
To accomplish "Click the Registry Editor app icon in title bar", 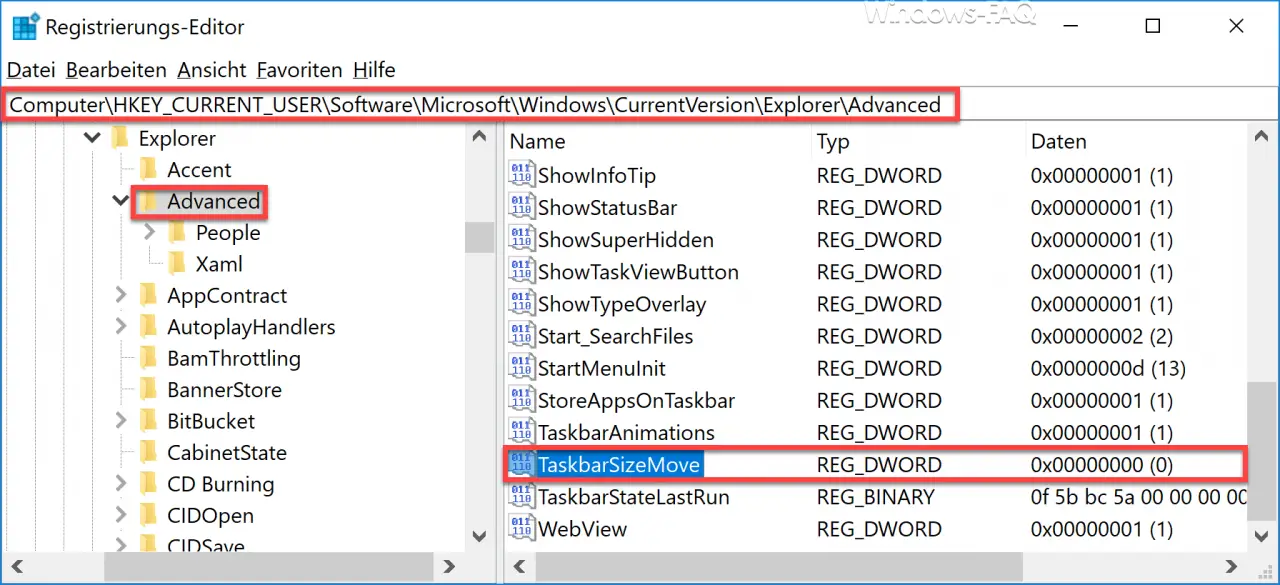I will point(25,26).
